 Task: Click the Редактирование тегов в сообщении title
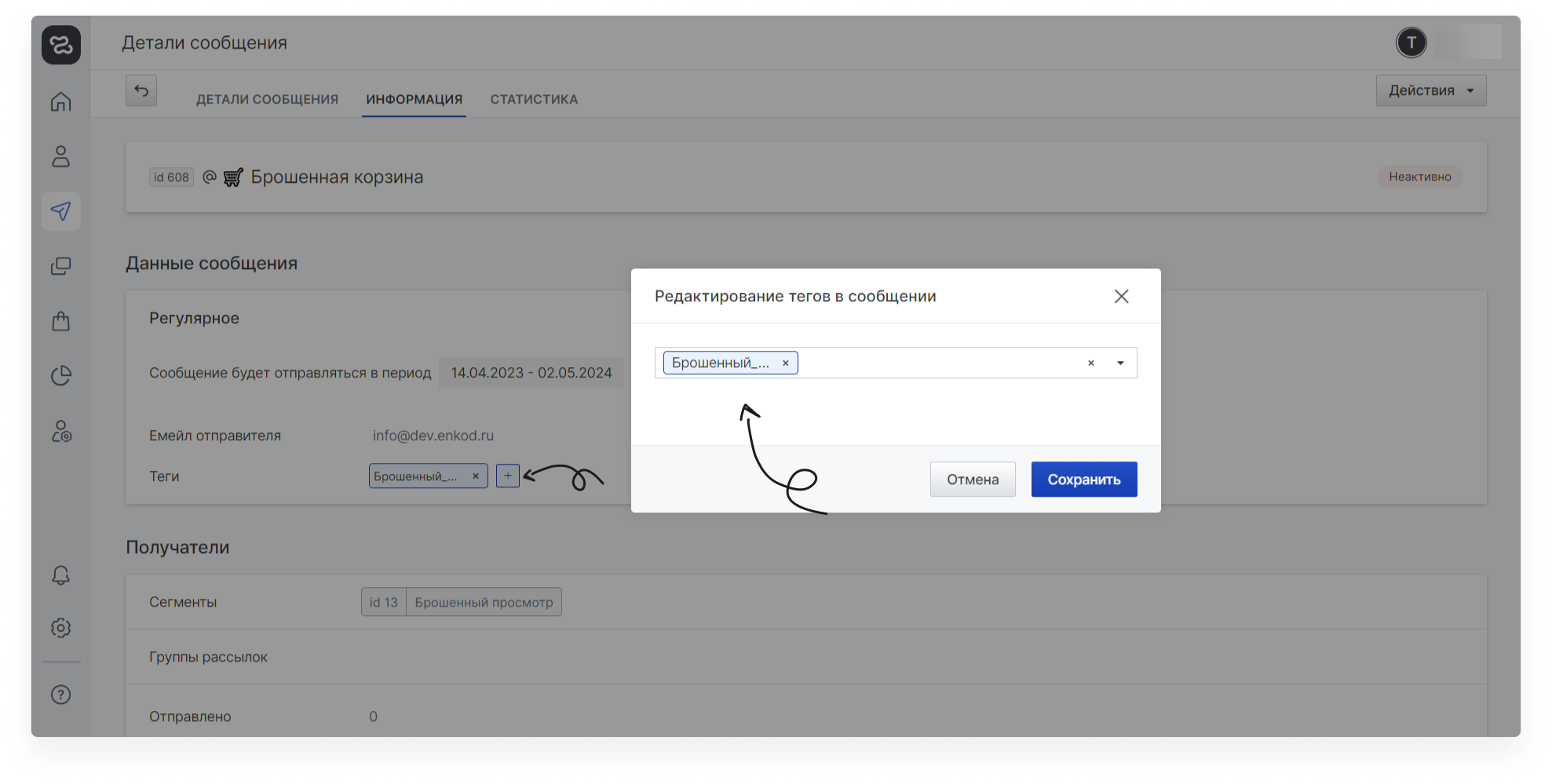click(795, 296)
